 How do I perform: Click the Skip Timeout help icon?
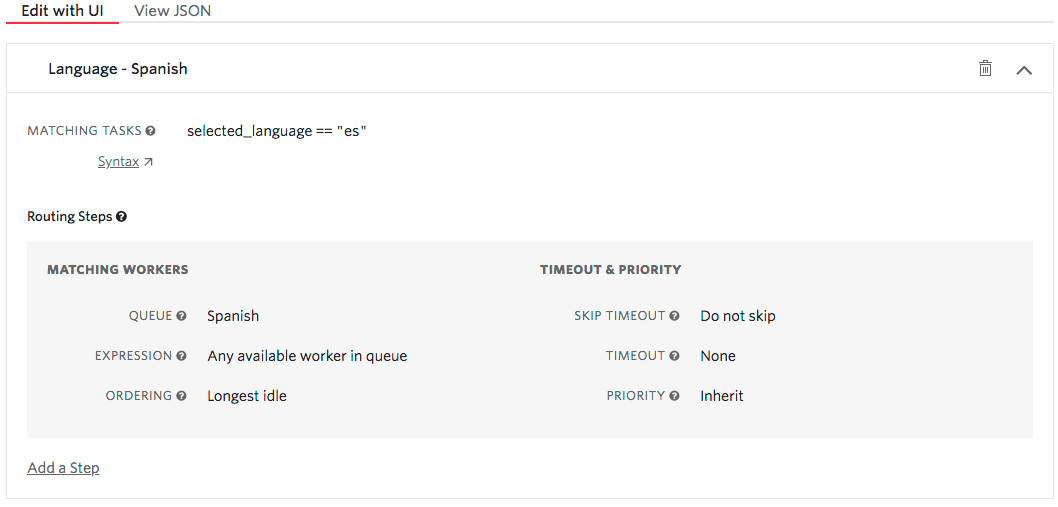[x=675, y=316]
